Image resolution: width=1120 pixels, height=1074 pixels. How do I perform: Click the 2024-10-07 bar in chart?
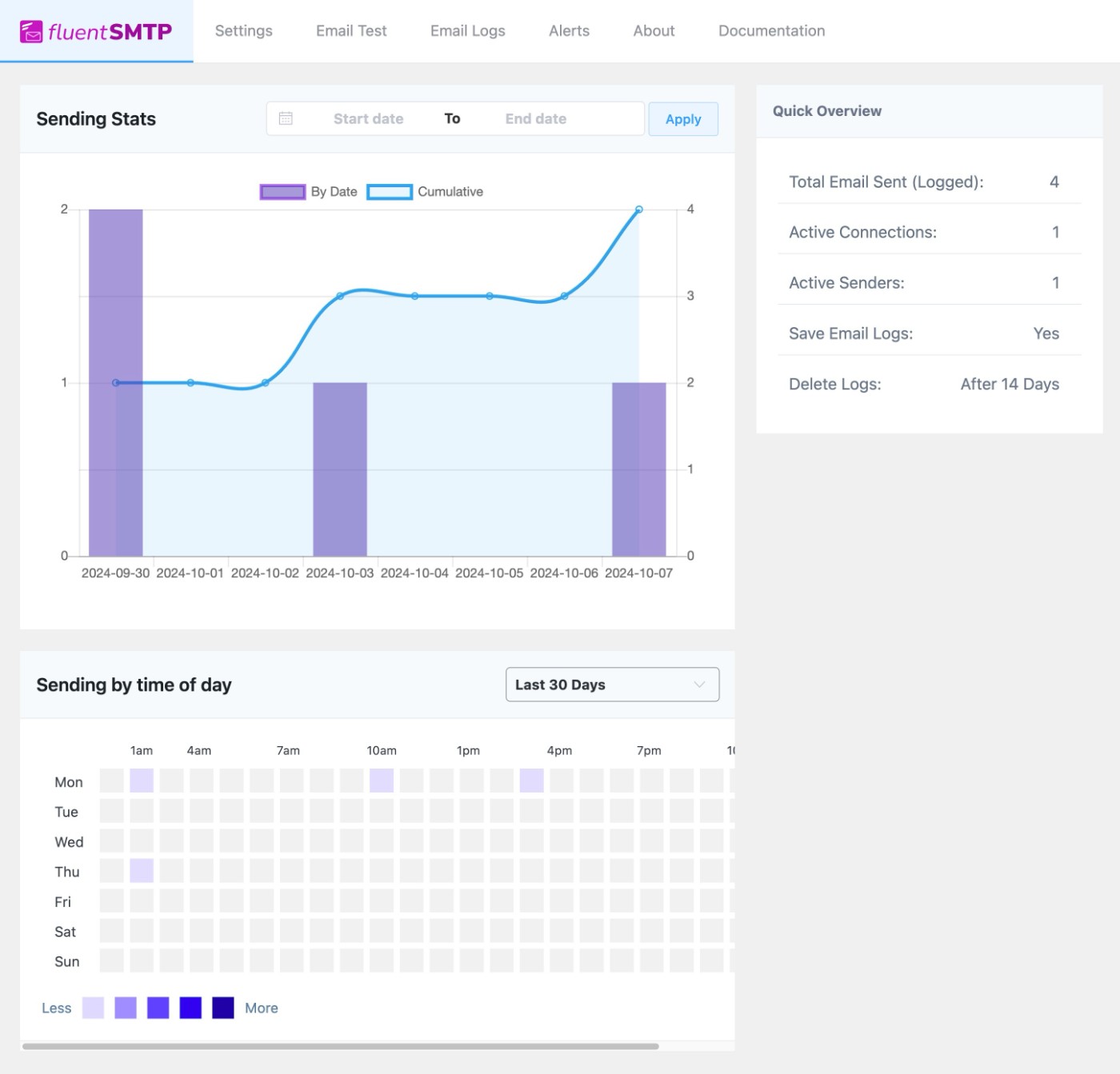(x=639, y=469)
